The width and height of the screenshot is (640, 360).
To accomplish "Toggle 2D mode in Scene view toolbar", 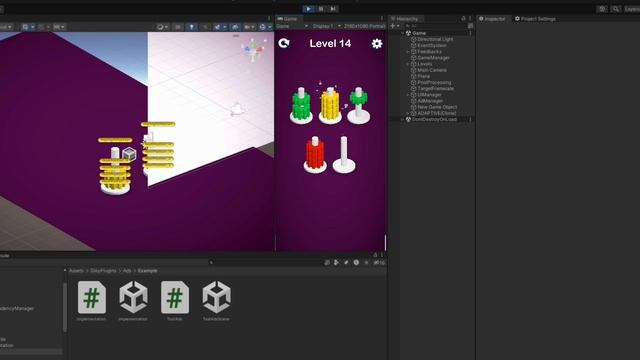I will coord(178,27).
